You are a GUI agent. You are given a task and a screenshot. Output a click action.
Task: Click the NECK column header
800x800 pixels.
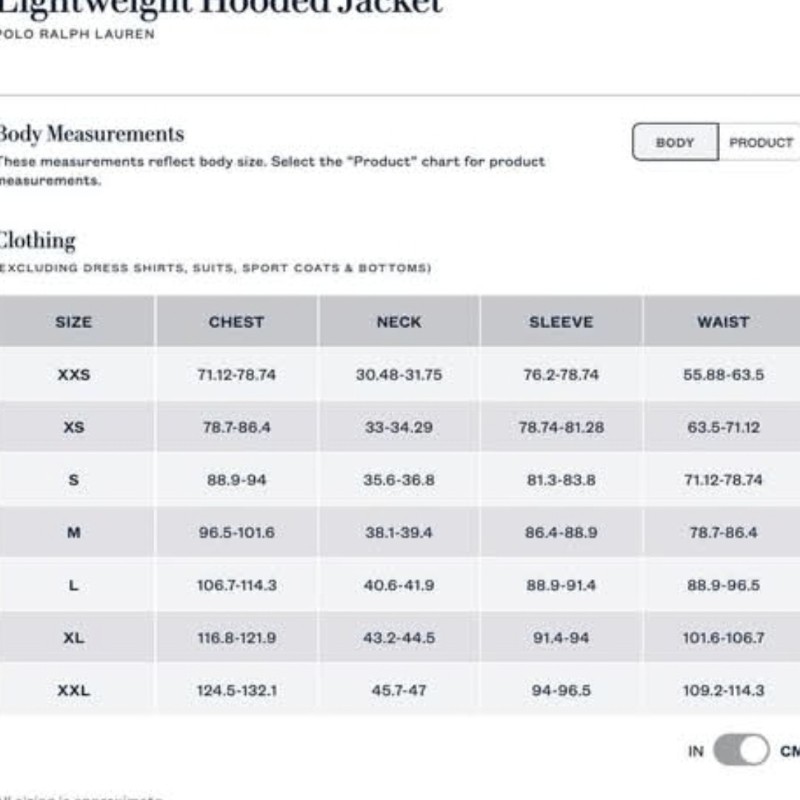pos(398,322)
